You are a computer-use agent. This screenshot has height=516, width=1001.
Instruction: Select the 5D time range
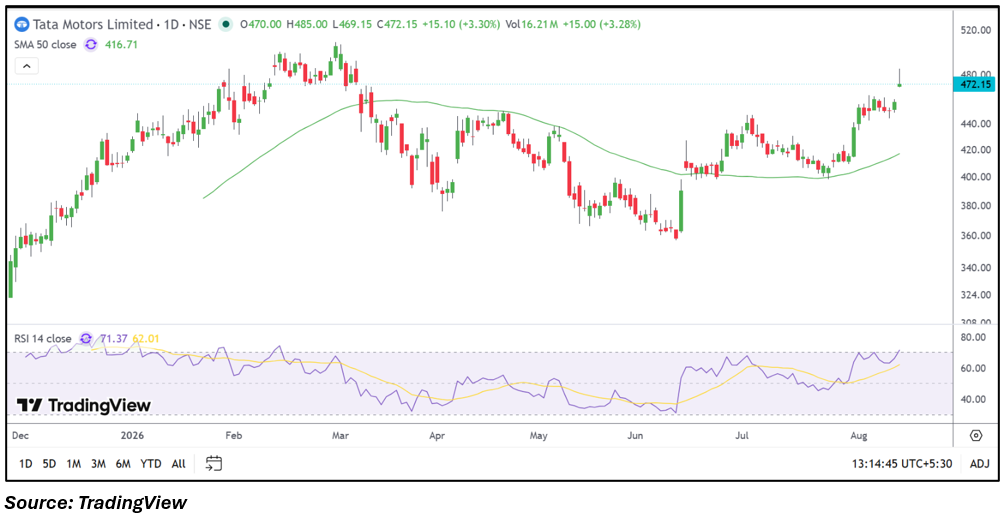pos(49,464)
